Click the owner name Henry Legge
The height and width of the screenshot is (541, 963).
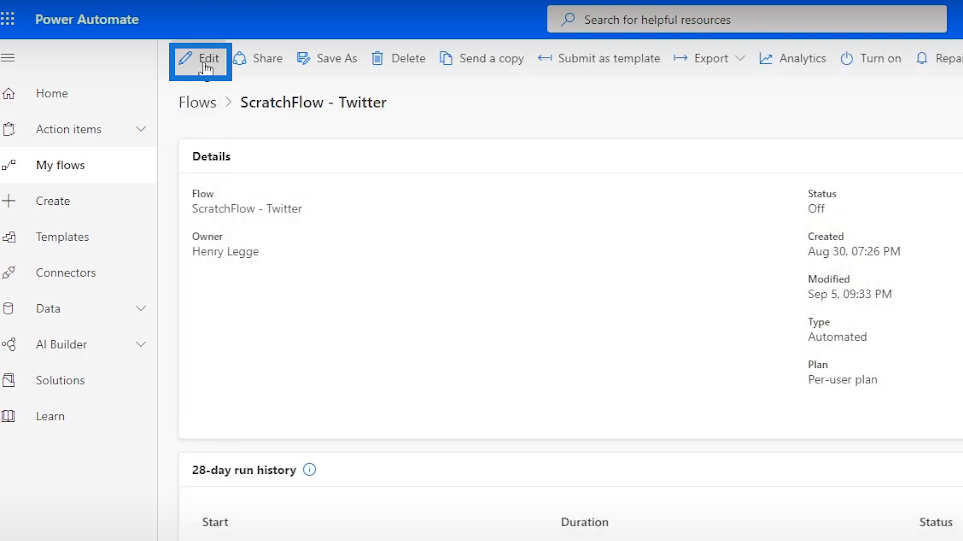(x=225, y=251)
